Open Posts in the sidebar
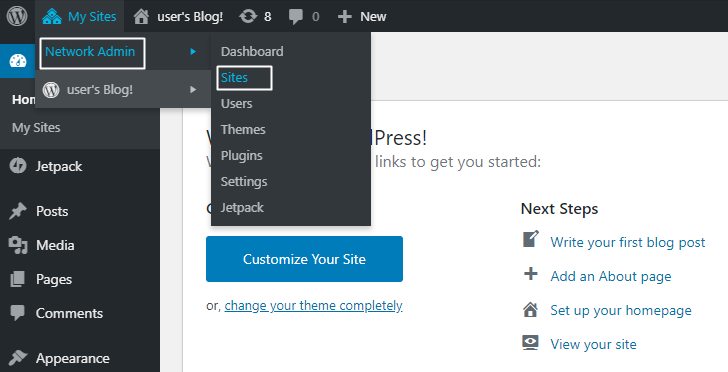Image resolution: width=728 pixels, height=372 pixels. point(52,211)
